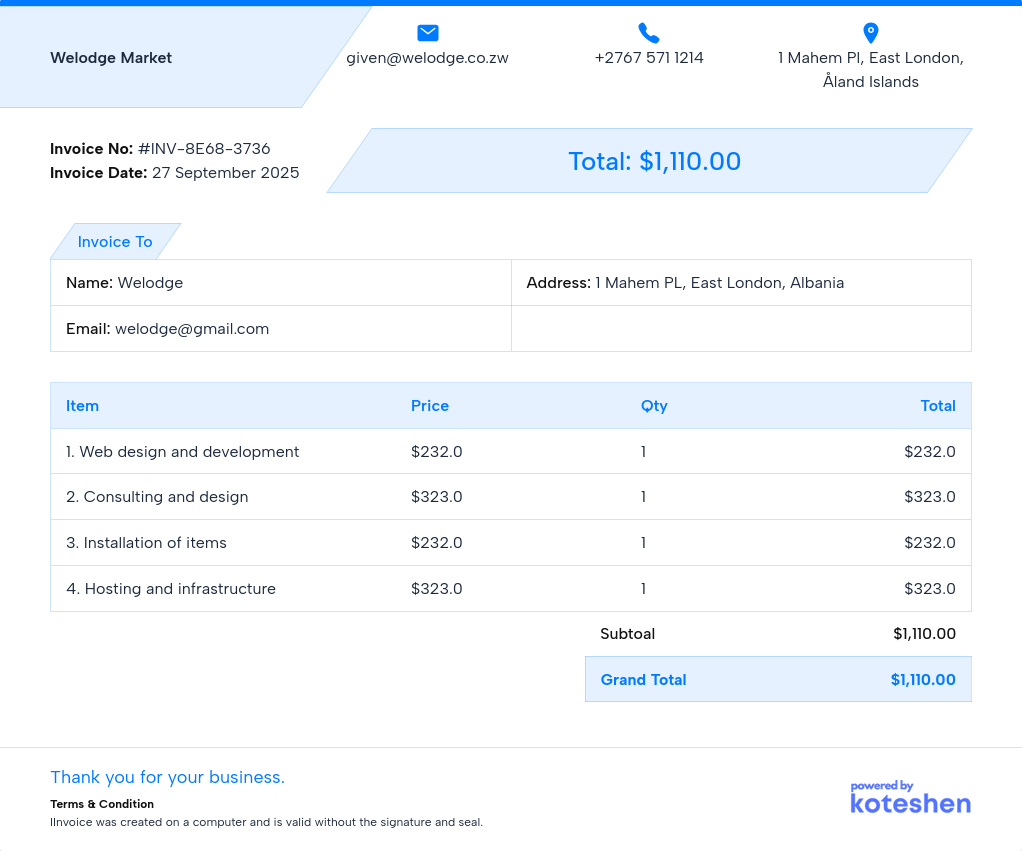Click the Total: $1,110.00 banner

coord(654,161)
